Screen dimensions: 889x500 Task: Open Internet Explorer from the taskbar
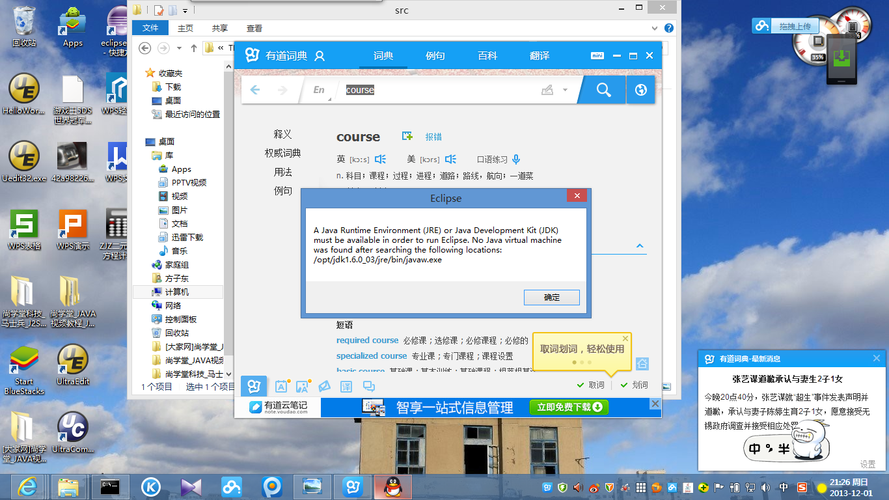(27, 487)
